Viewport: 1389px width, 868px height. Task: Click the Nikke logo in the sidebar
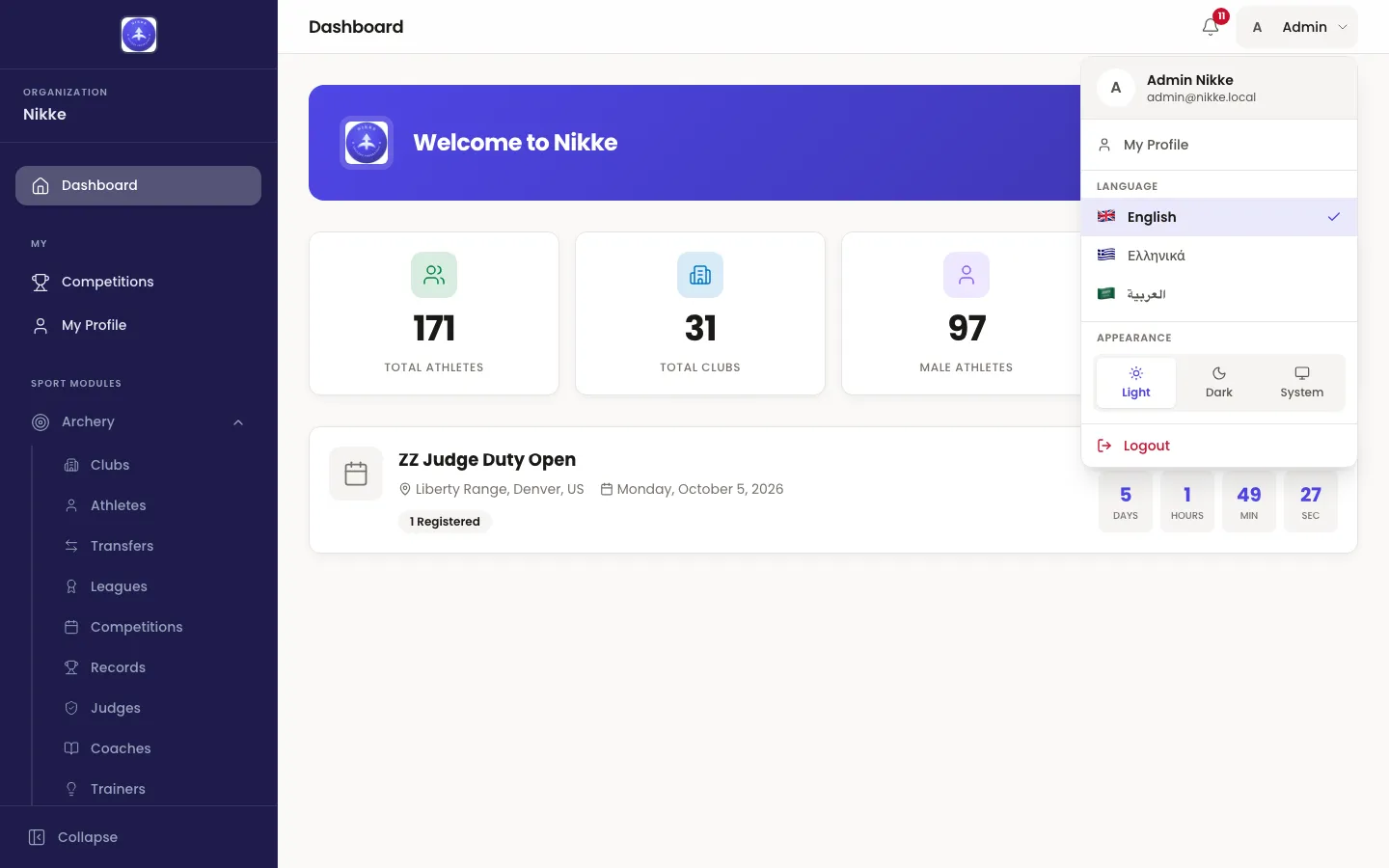pyautogui.click(x=139, y=35)
